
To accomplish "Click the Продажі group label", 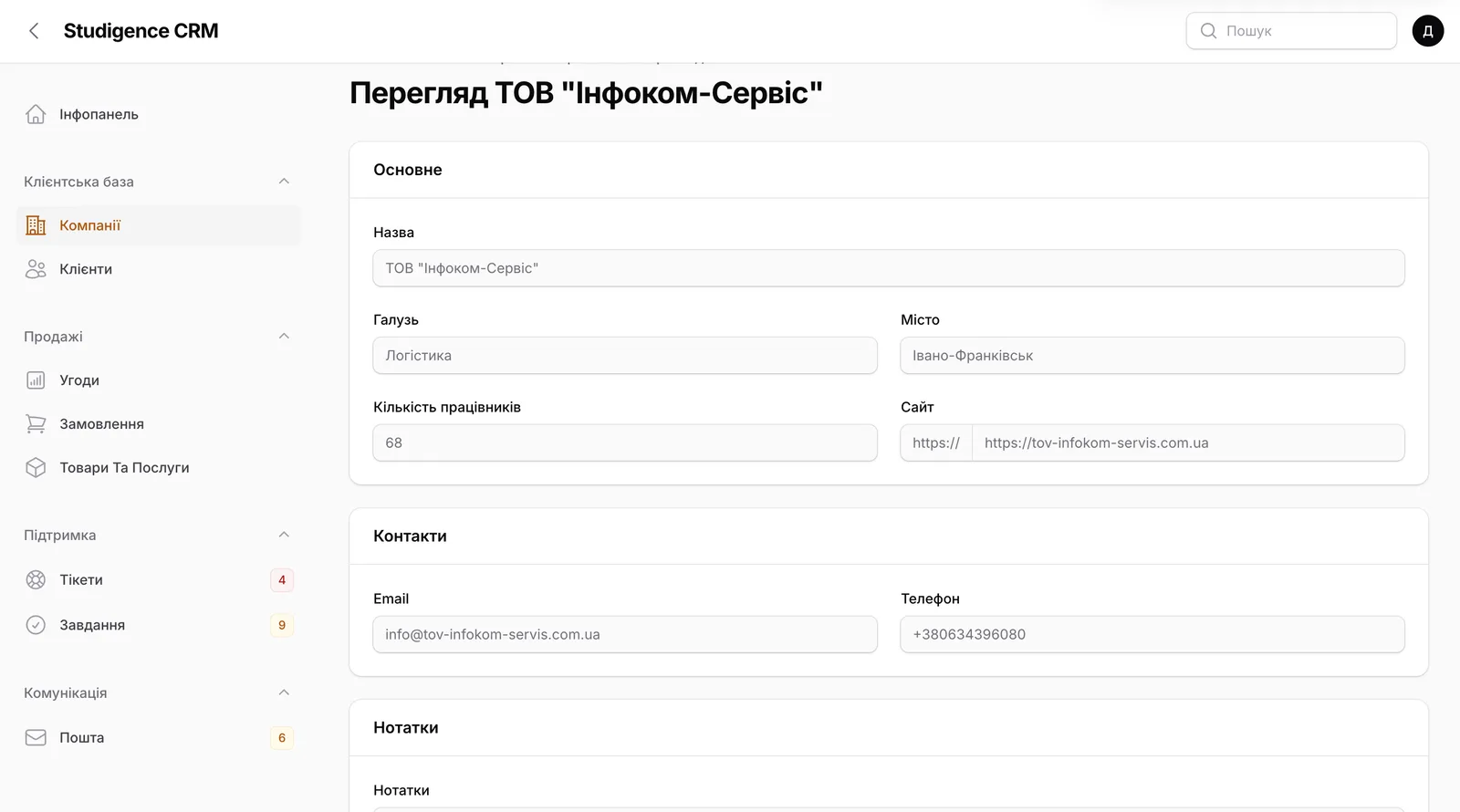I will 53,337.
